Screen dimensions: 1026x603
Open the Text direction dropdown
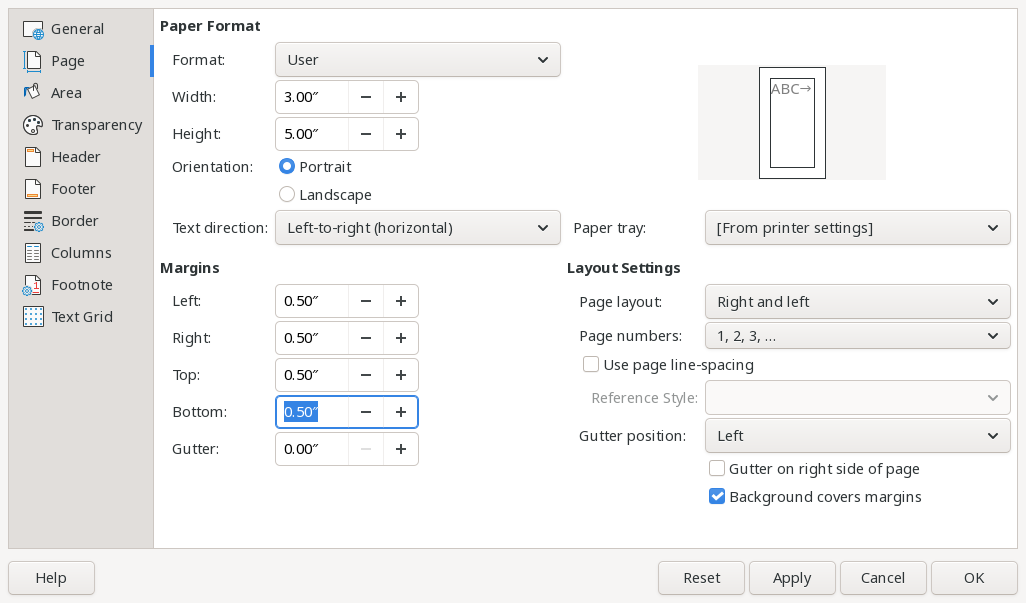pos(417,228)
